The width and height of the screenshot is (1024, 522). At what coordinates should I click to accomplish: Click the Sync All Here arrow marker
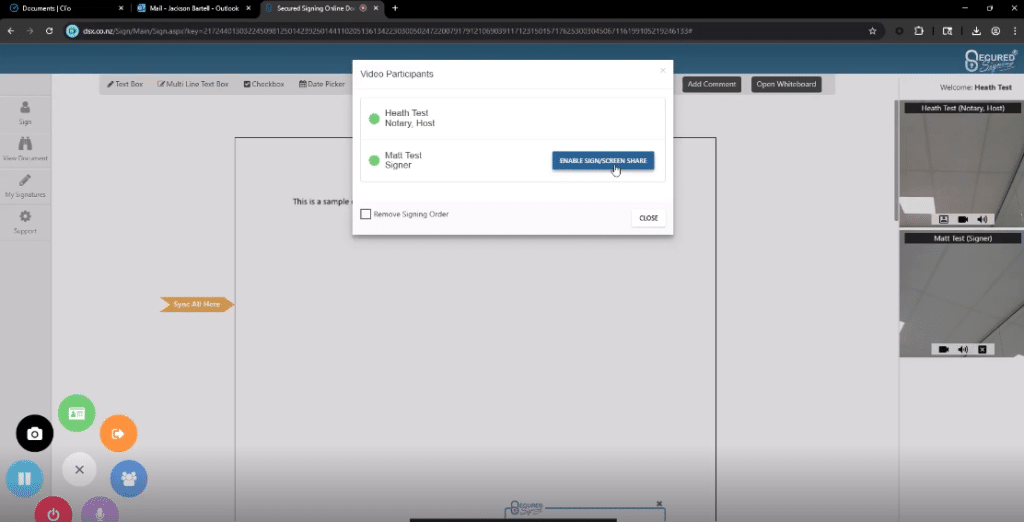click(x=196, y=304)
